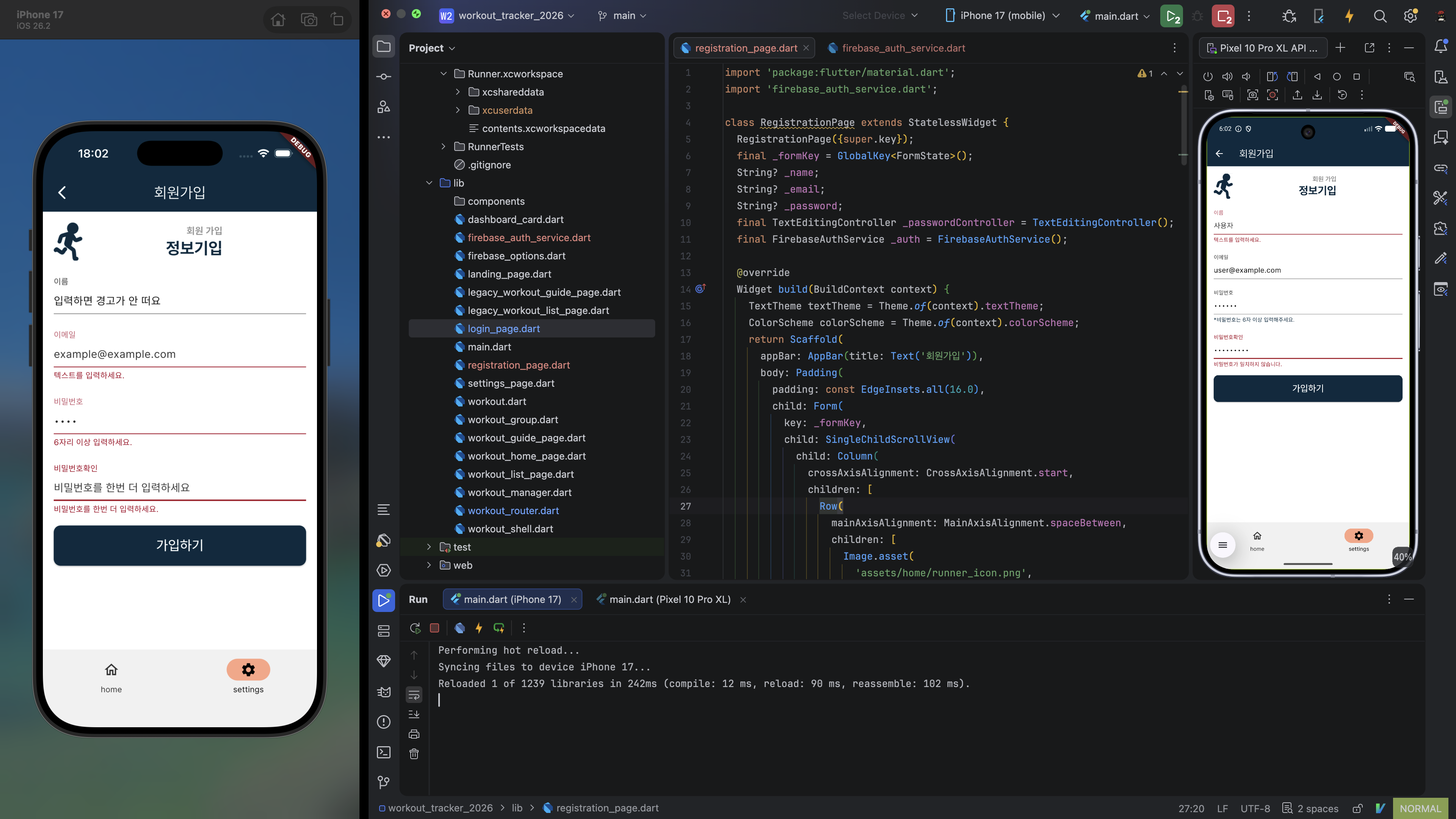This screenshot has width=1456, height=819.
Task: Go to iOS Simulator home screen icon
Action: tap(278, 20)
